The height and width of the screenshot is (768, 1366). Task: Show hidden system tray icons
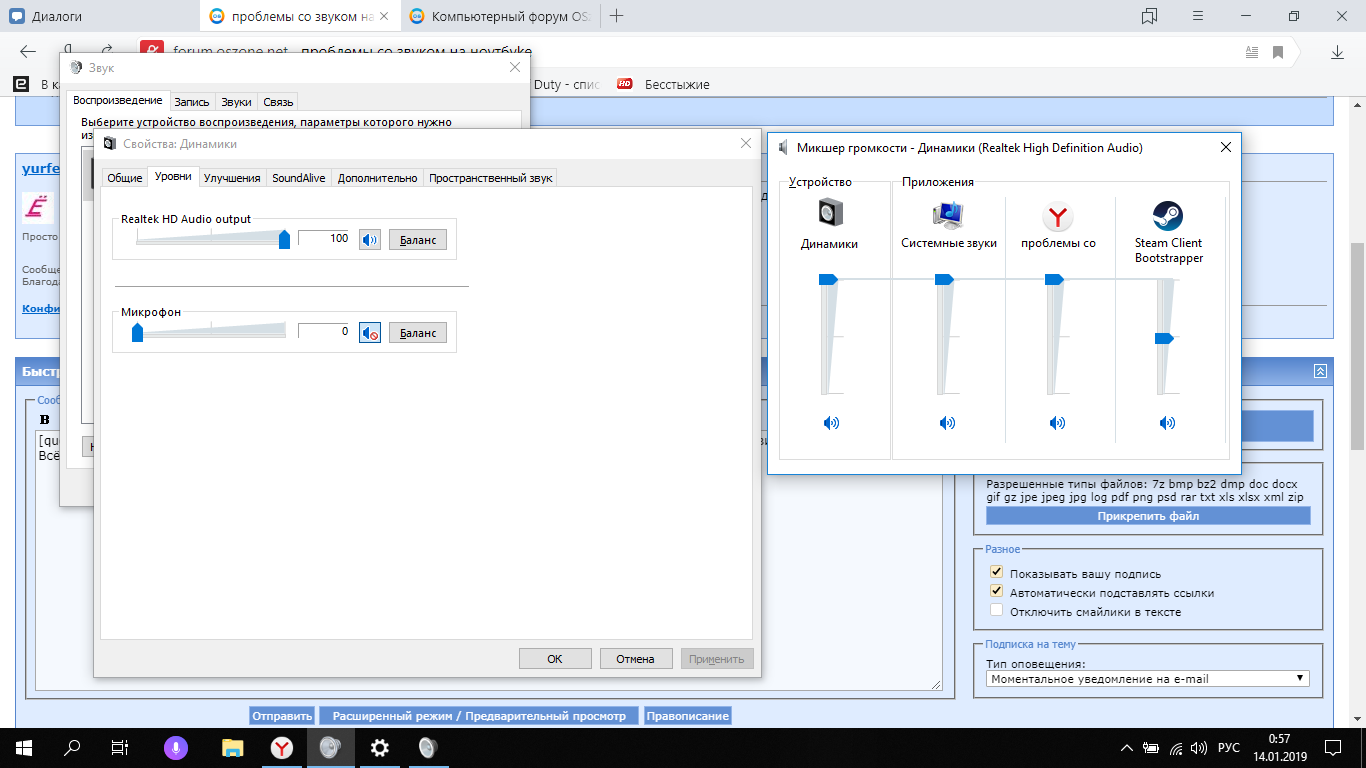click(1128, 748)
